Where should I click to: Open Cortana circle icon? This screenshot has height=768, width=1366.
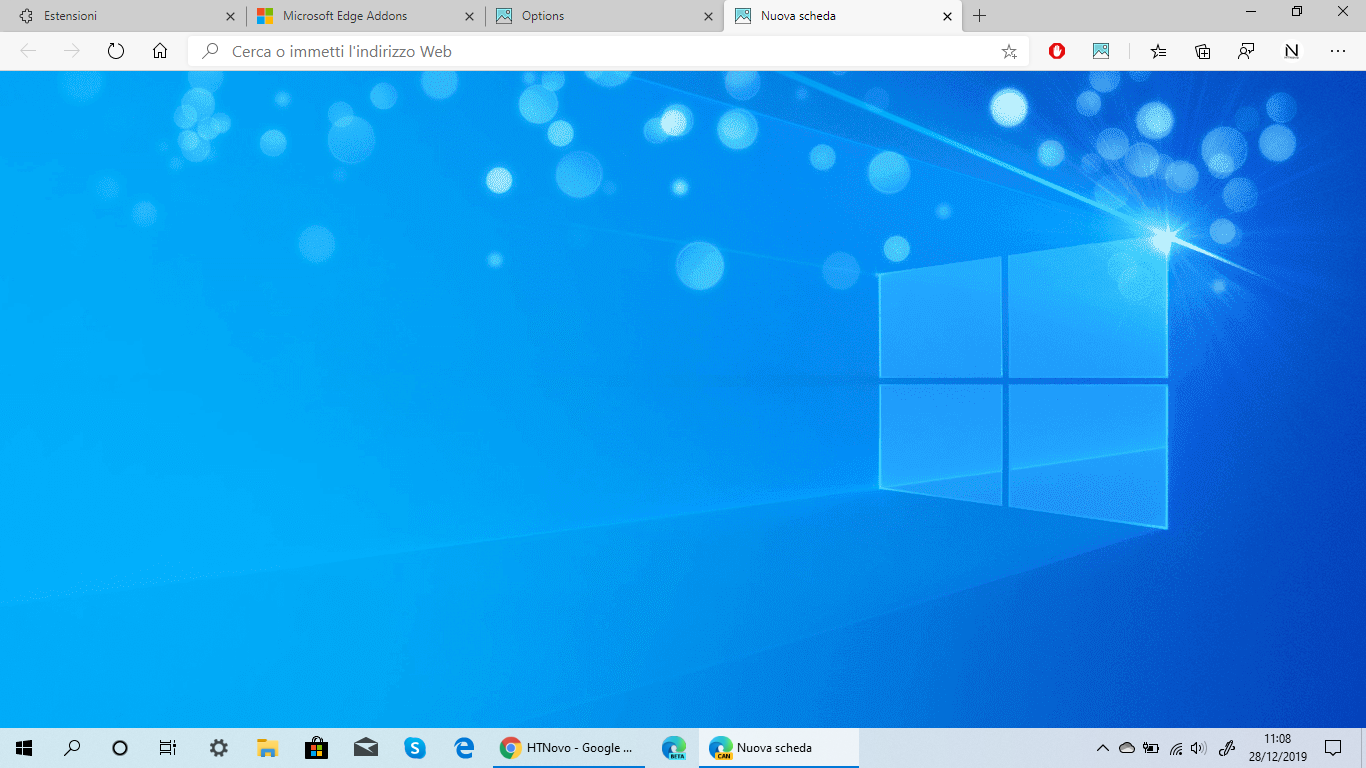coord(120,748)
